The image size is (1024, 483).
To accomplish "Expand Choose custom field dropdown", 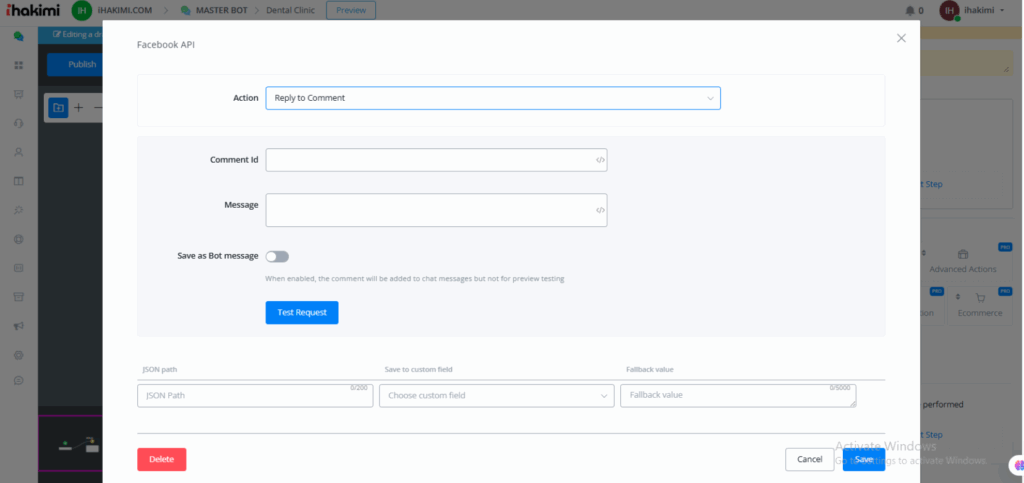I will (x=496, y=396).
